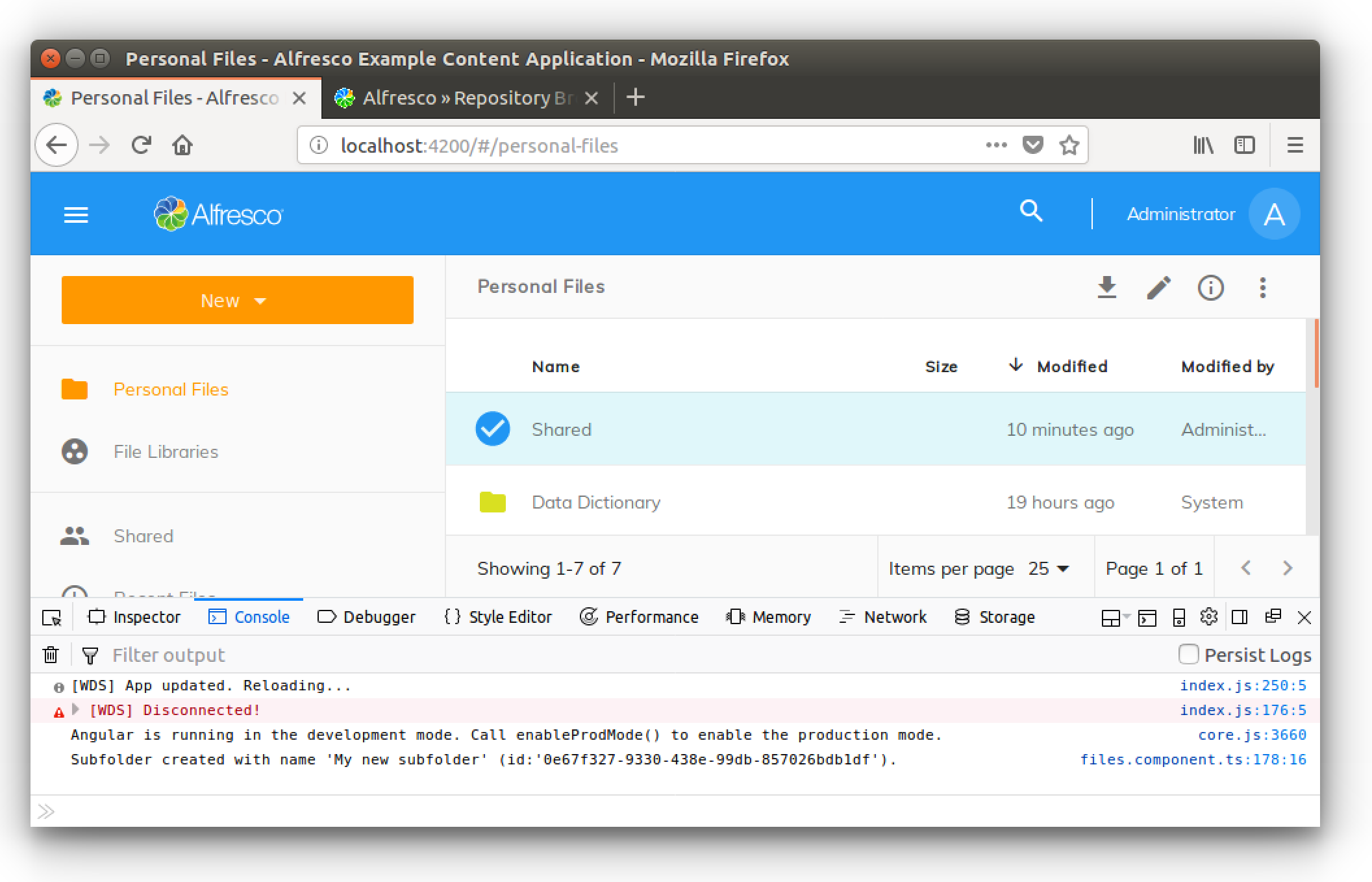
Task: Open a new browser tab
Action: coord(636,97)
